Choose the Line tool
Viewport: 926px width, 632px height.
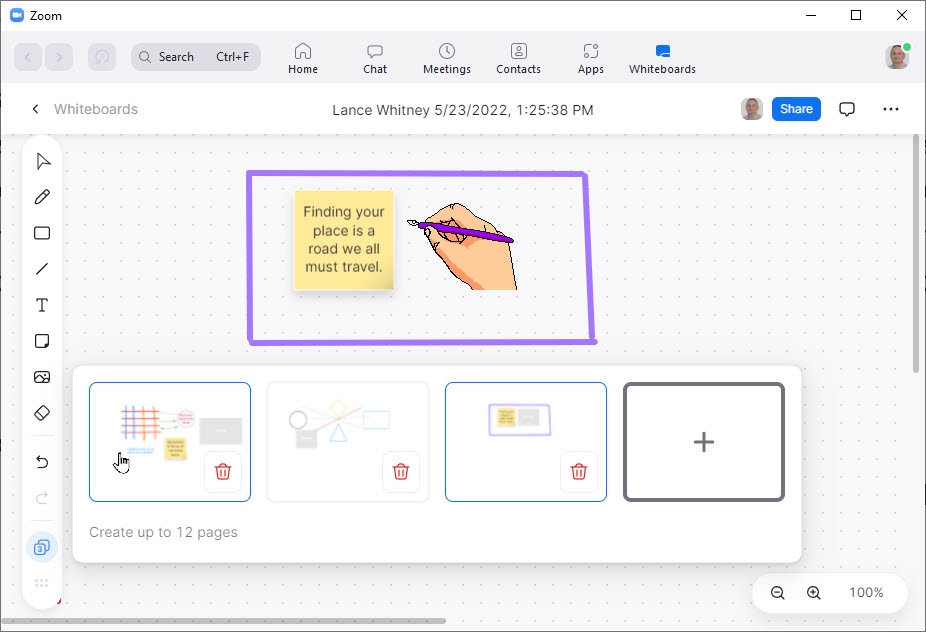coord(42,269)
